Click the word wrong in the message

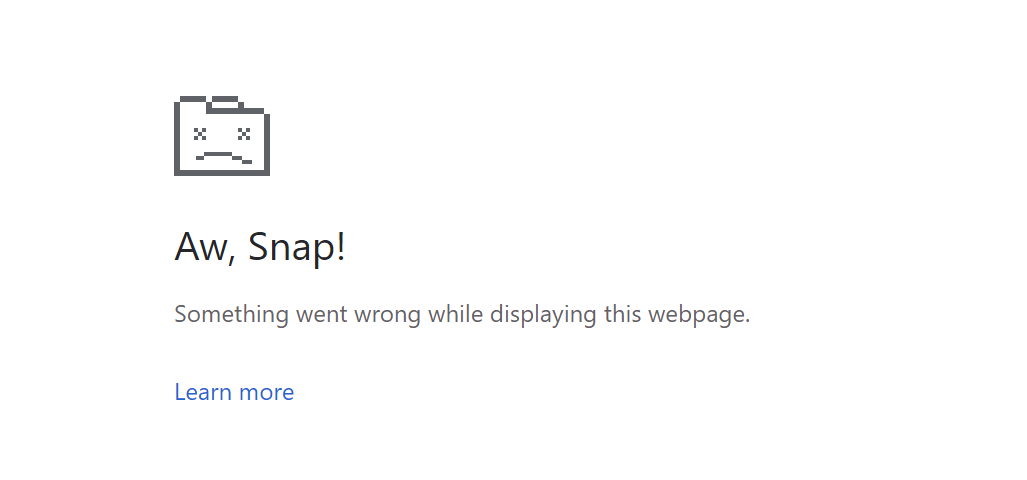point(387,316)
